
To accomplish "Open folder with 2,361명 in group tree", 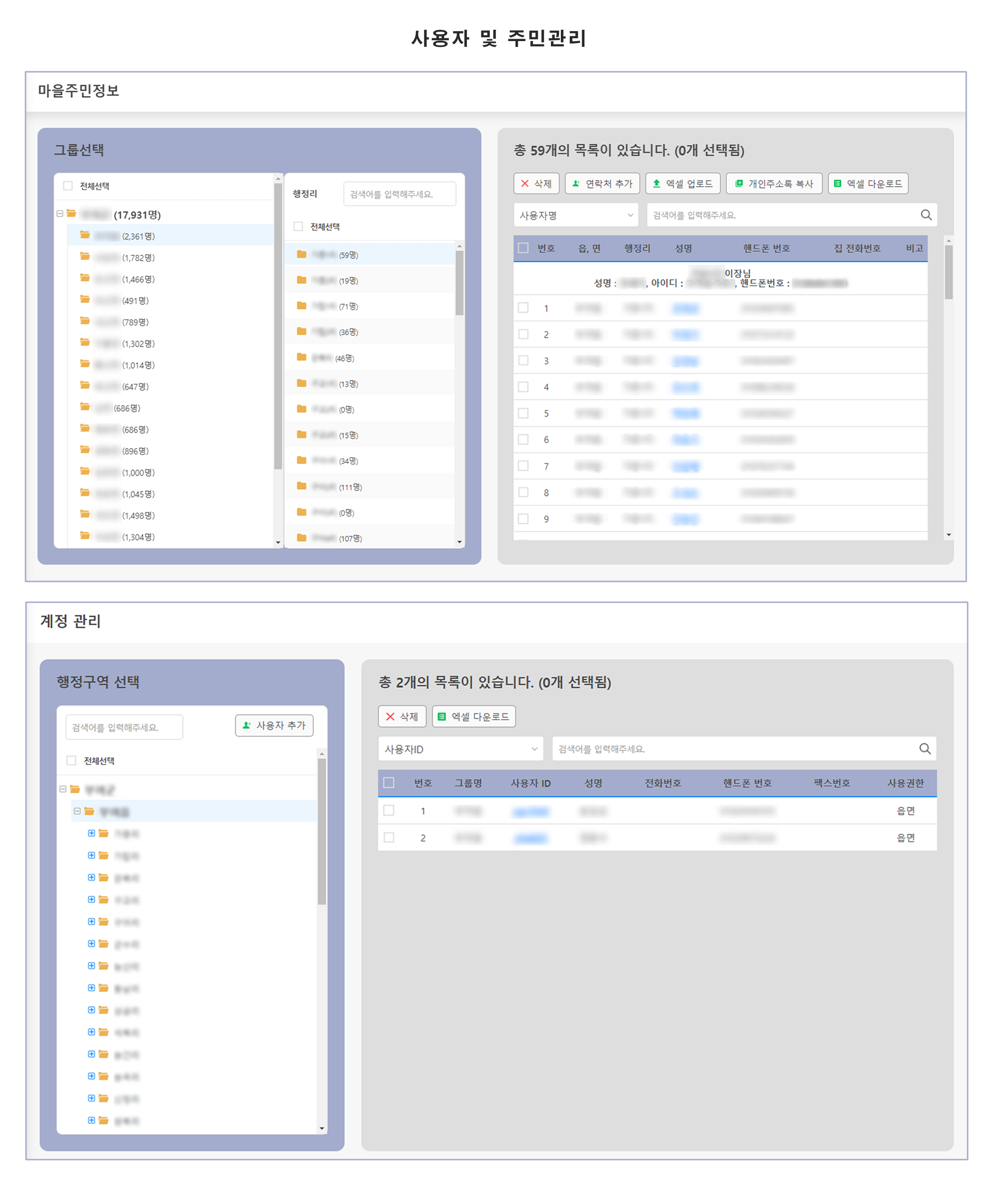I will (x=138, y=236).
